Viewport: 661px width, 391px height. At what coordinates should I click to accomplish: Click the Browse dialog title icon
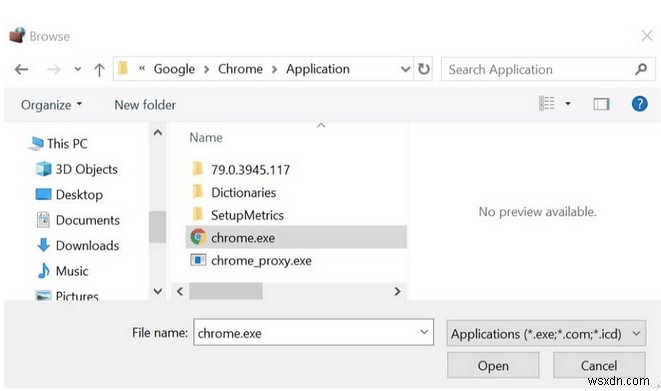pos(18,35)
